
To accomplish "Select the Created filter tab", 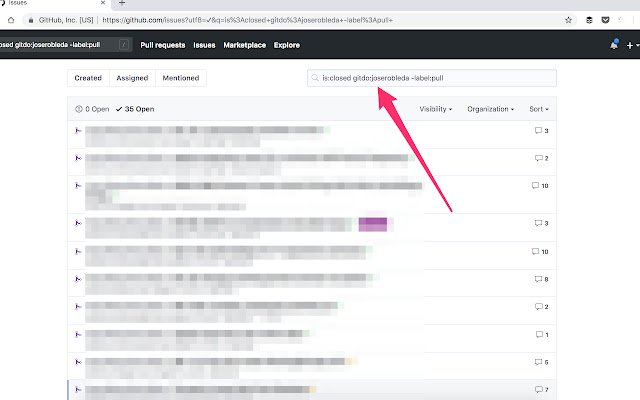I will (88, 78).
